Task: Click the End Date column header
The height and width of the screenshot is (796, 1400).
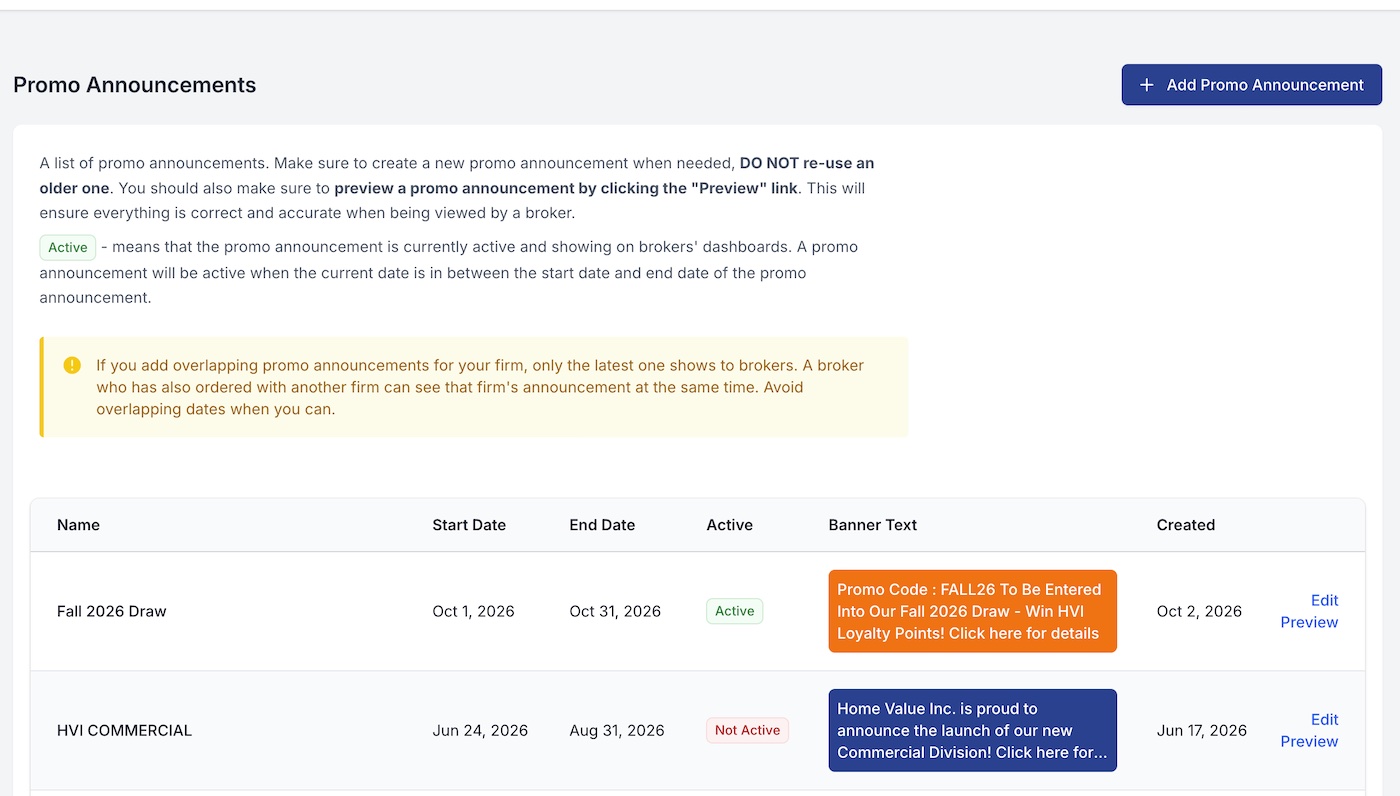Action: point(602,525)
